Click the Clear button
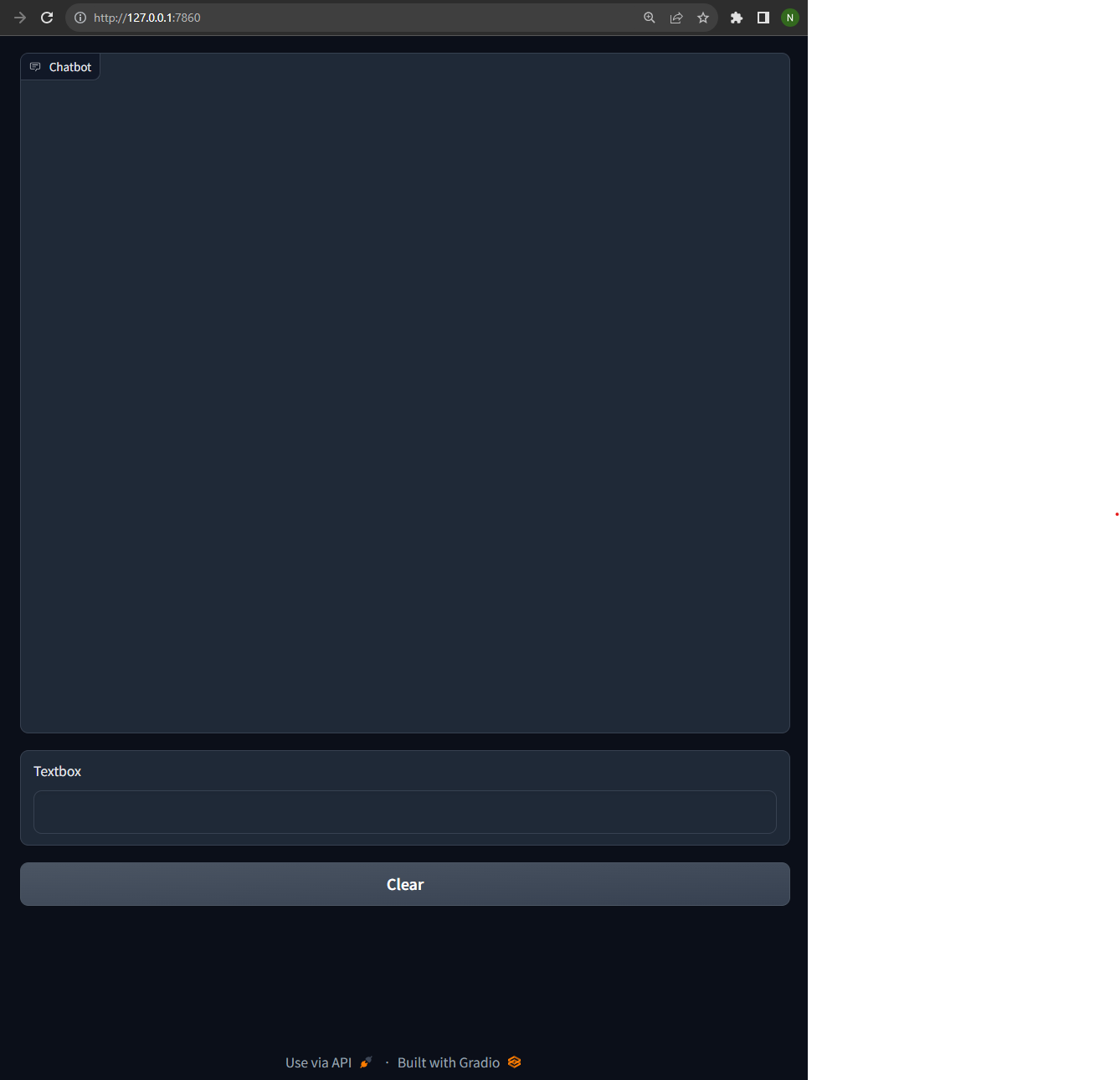This screenshot has height=1080, width=1120. pyautogui.click(x=405, y=884)
